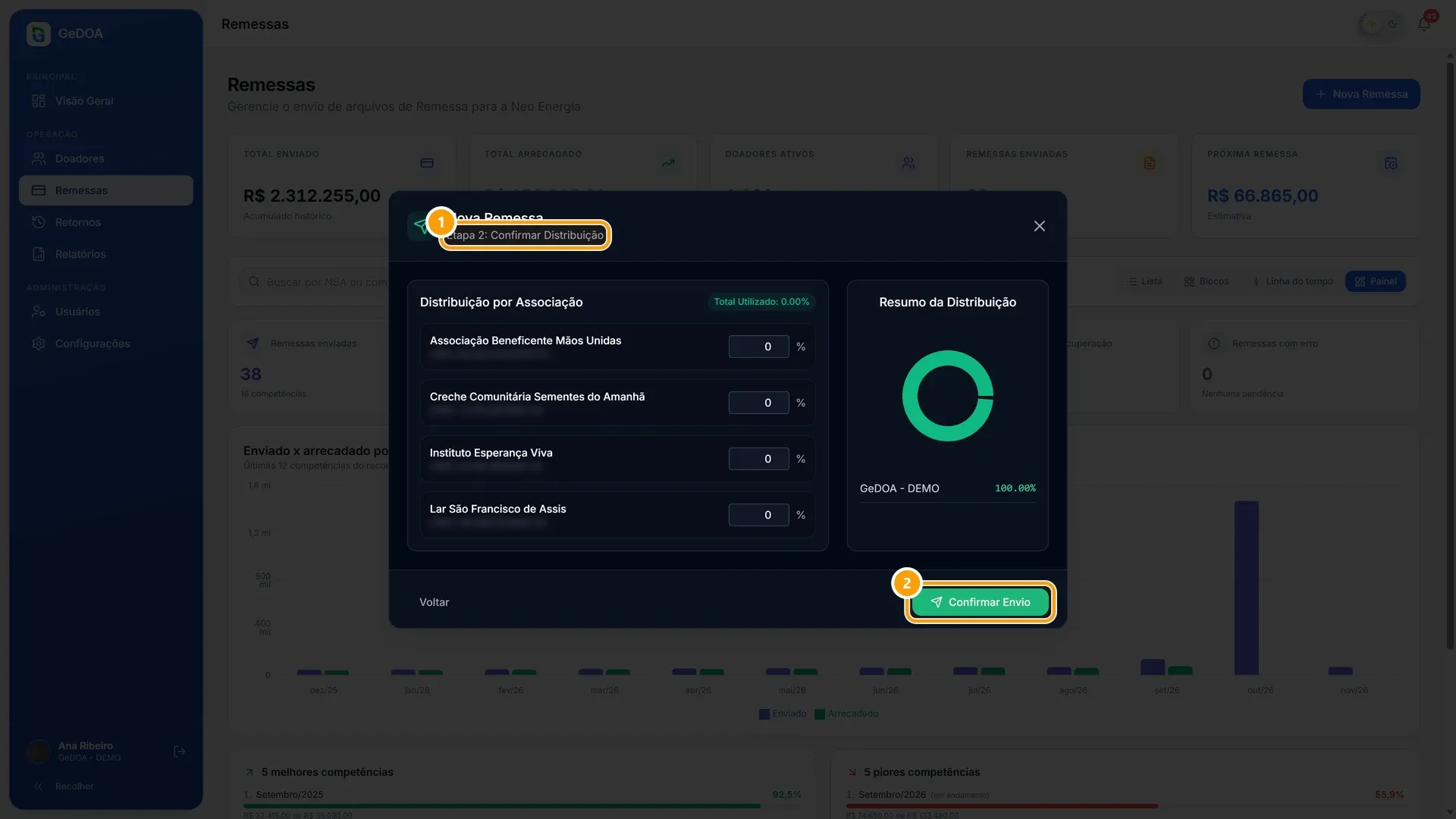Click the Nova Remessa button in page header
This screenshot has height=819, width=1456.
pos(1361,94)
